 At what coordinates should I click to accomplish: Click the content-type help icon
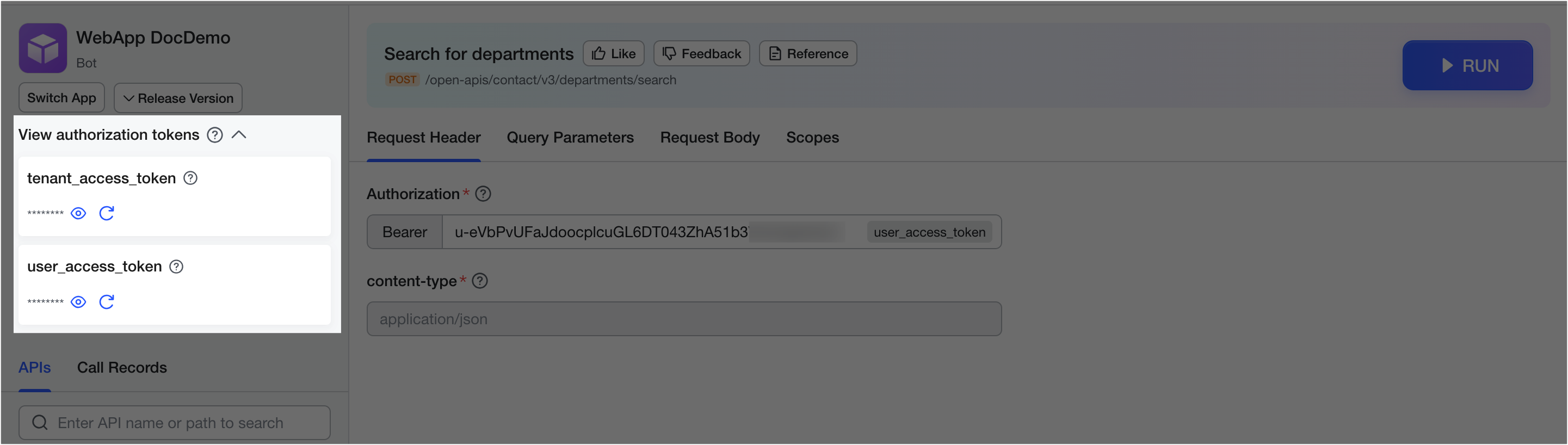(480, 281)
